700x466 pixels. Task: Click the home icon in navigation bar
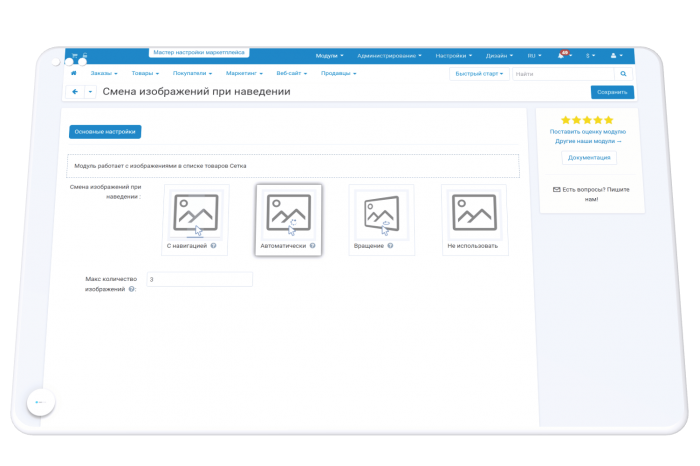click(74, 73)
